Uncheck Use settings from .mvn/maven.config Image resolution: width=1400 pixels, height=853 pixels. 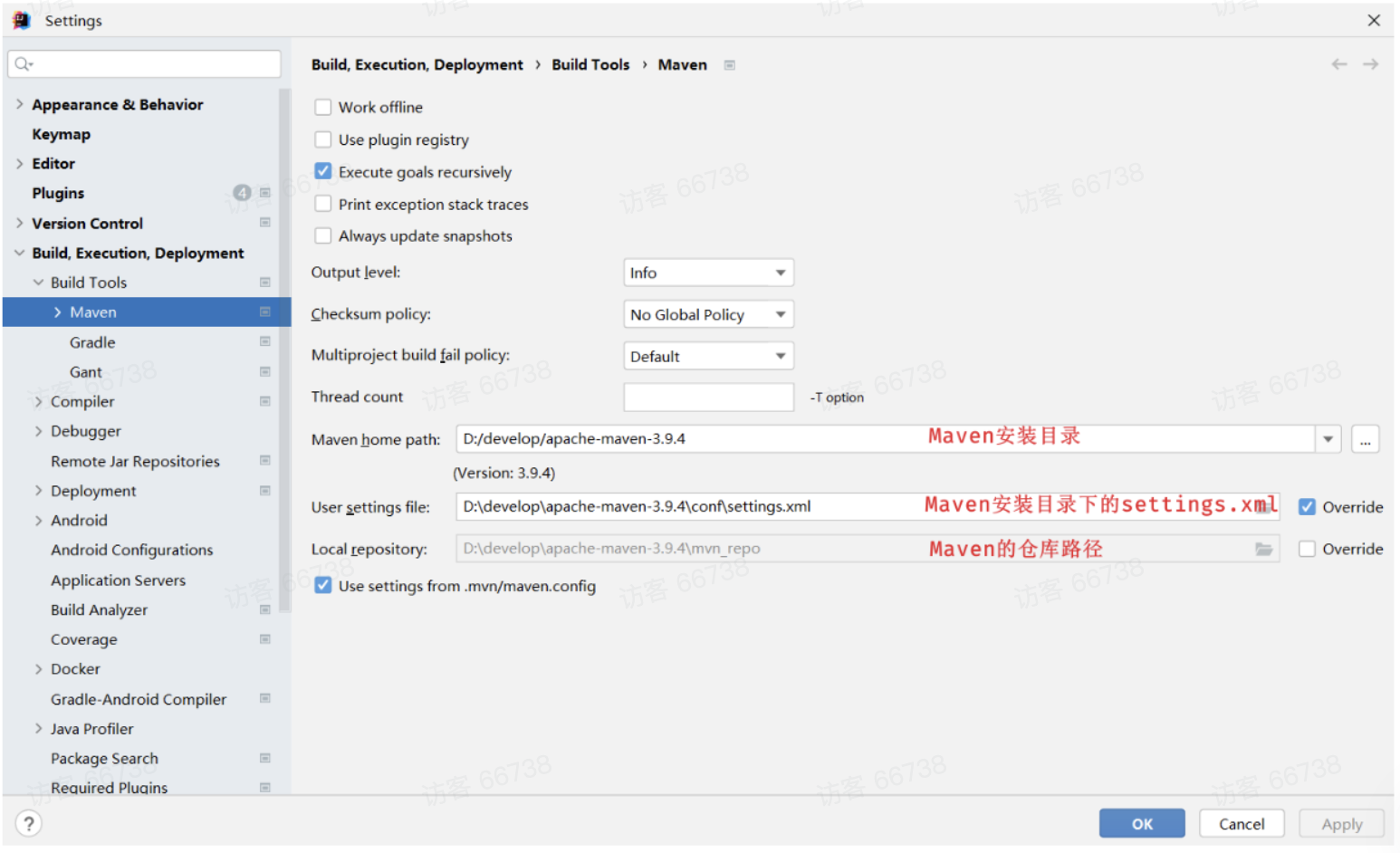point(323,586)
